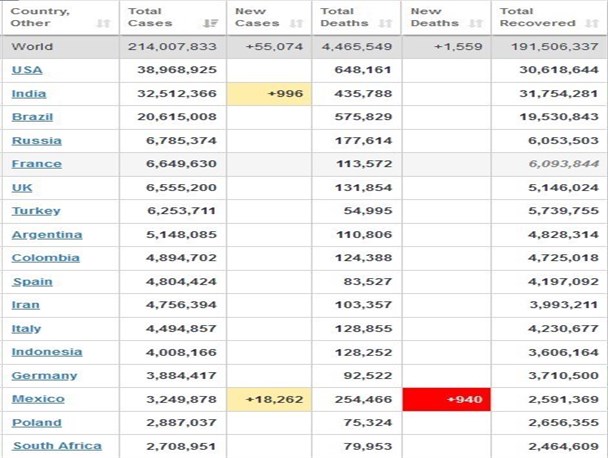This screenshot has width=608, height=458.
Task: Sort by Total Cases sort icon
Action: point(211,24)
